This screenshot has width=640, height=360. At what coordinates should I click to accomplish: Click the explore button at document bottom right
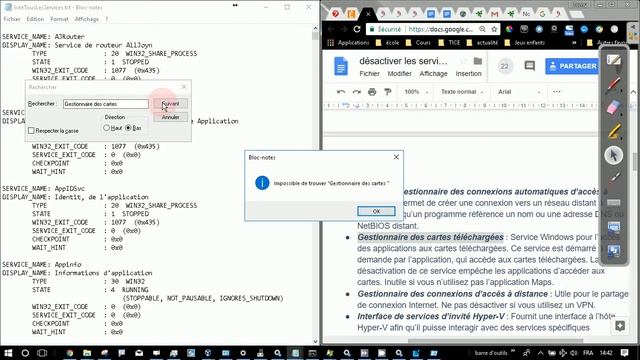tap(620, 326)
